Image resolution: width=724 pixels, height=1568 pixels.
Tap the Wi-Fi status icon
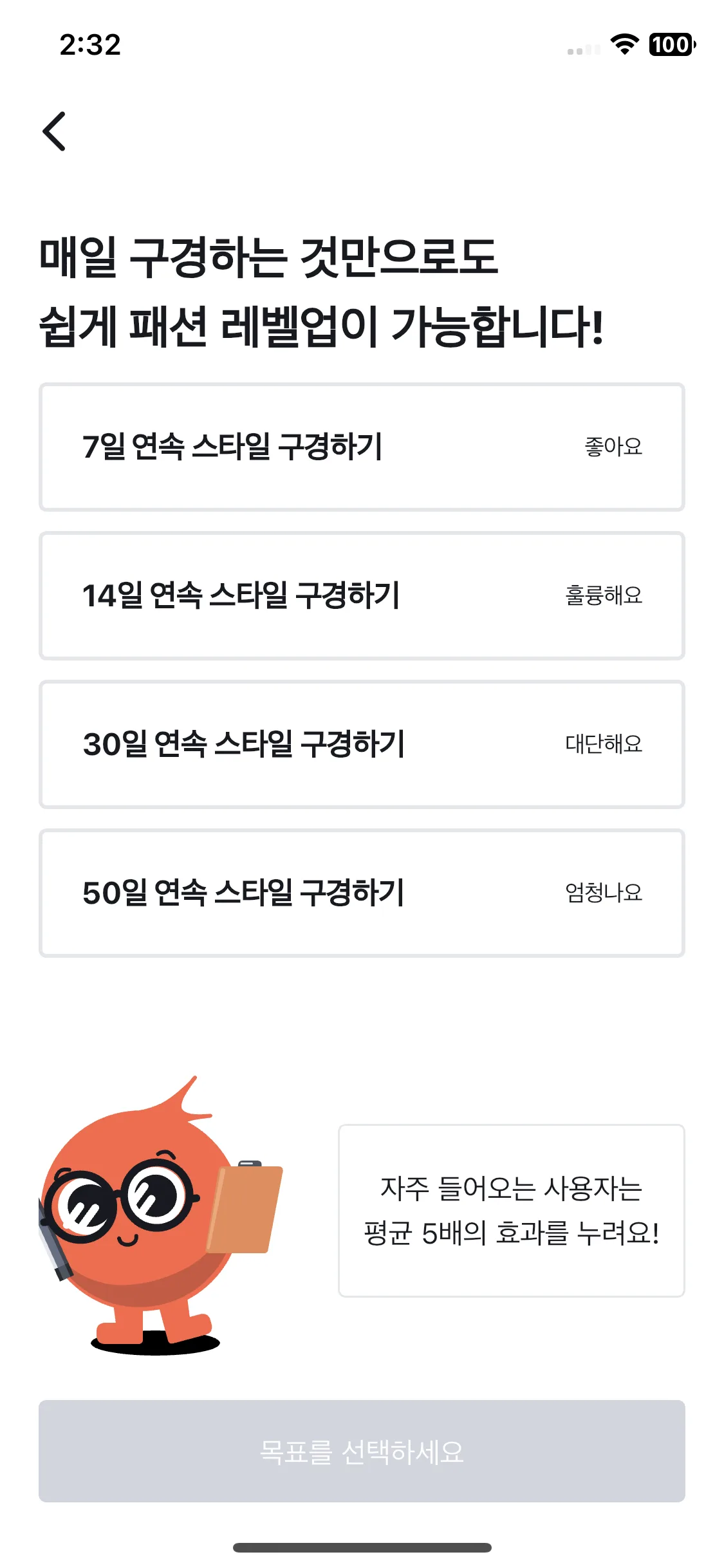(x=624, y=44)
